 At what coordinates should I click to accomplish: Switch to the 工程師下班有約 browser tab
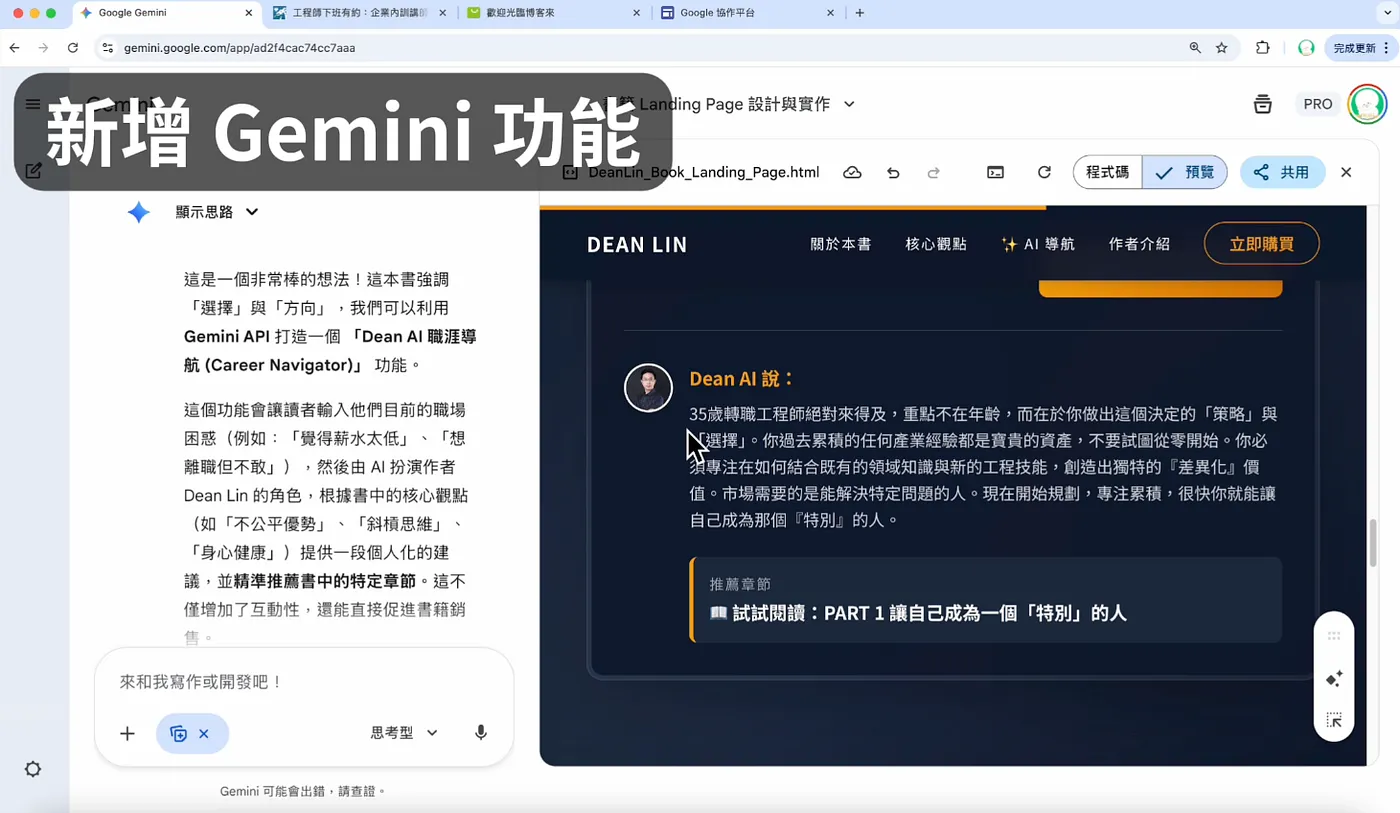coord(361,13)
